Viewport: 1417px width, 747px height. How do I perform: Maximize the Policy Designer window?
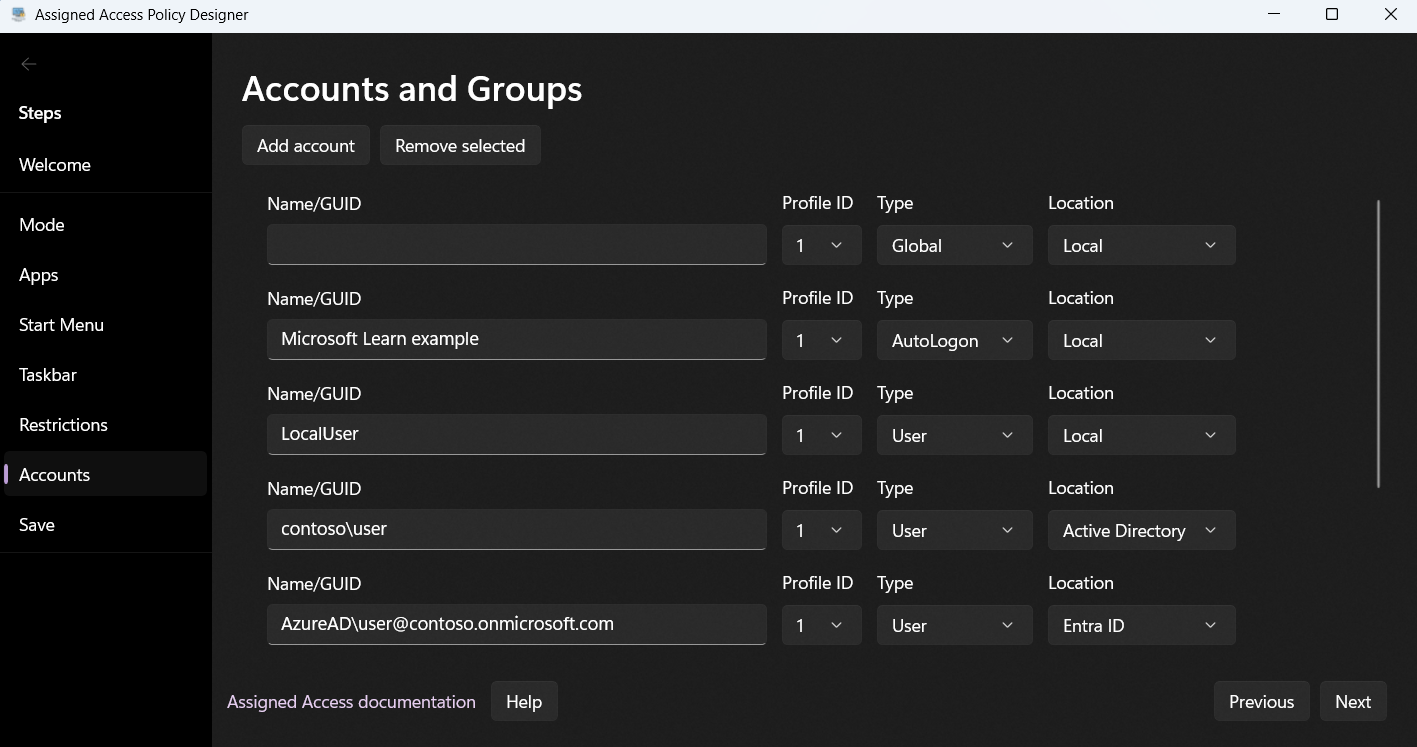click(1332, 15)
